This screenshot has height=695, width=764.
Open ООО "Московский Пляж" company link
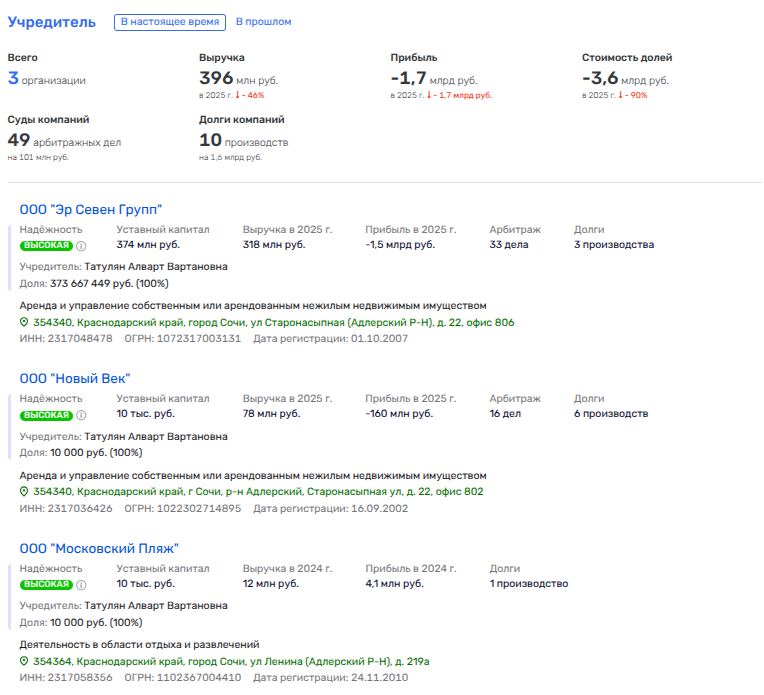click(99, 548)
